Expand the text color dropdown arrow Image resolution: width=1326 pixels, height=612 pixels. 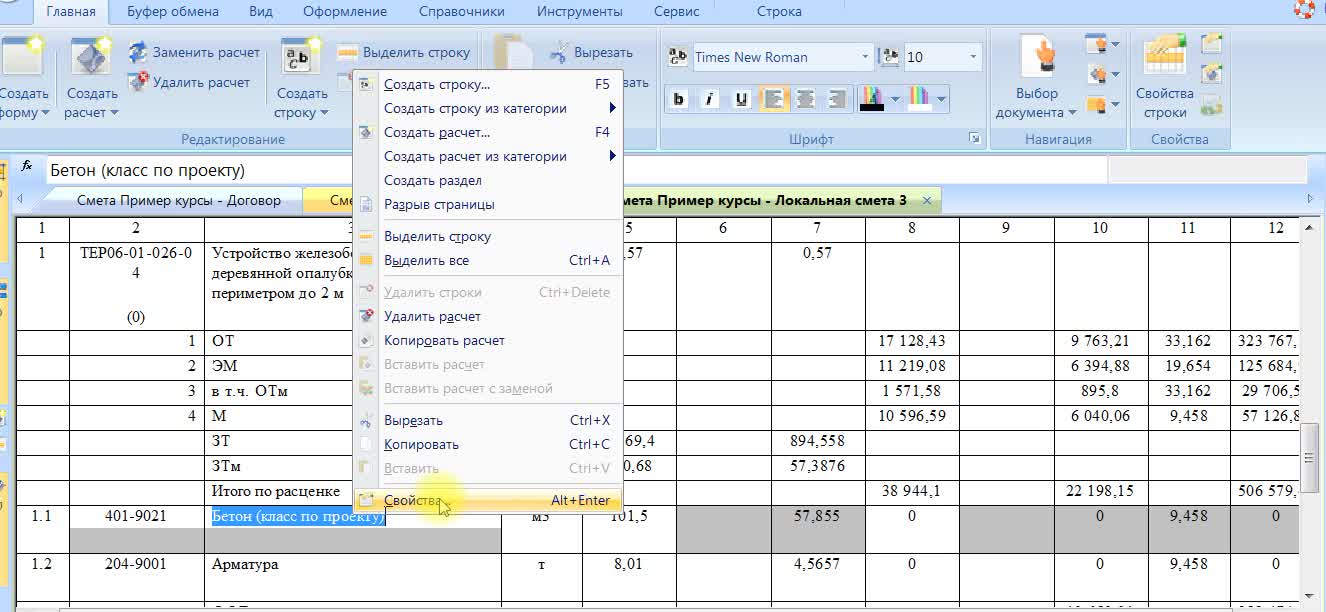(895, 99)
